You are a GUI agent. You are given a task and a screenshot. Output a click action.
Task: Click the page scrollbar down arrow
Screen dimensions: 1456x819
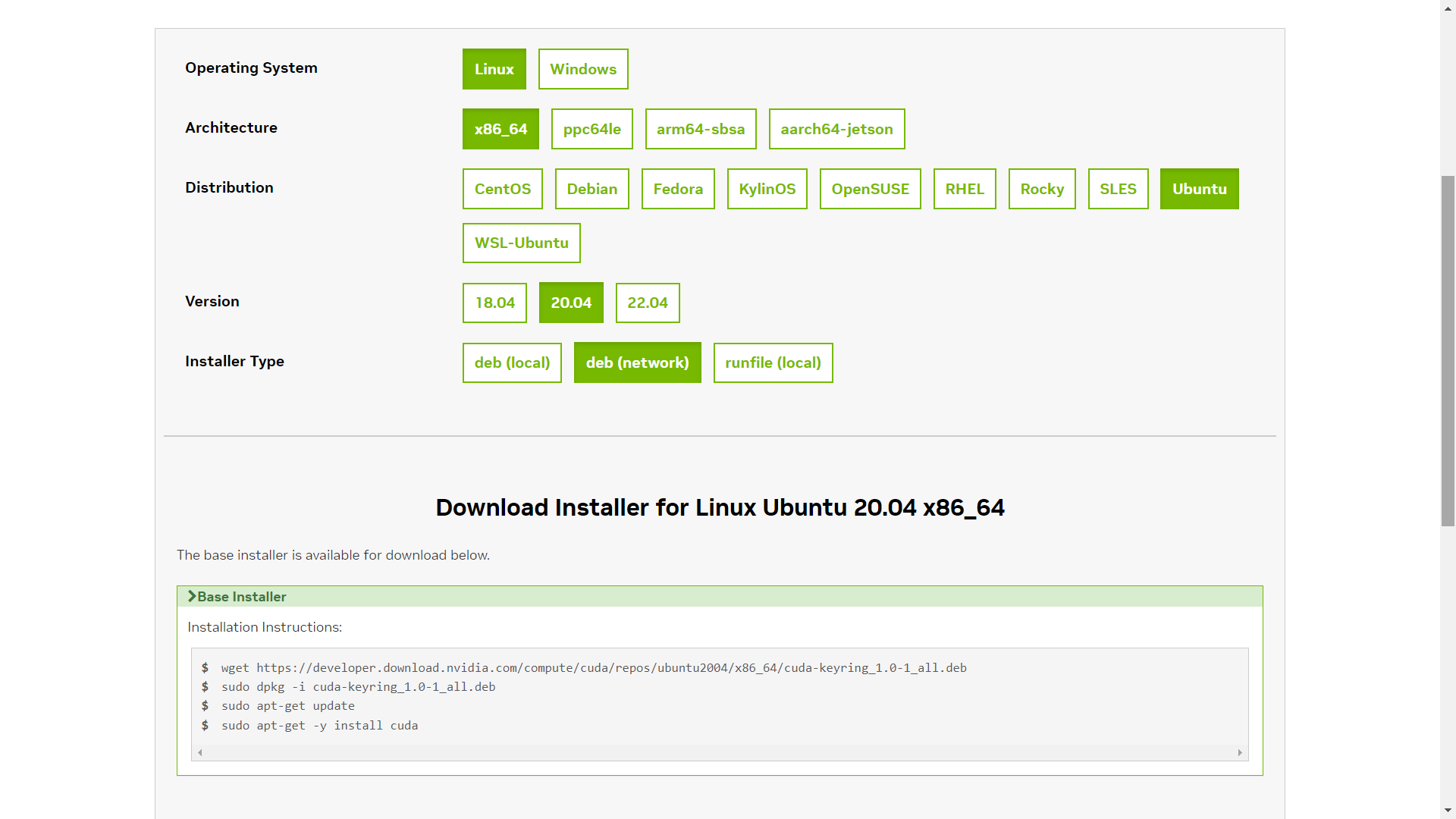click(x=1448, y=811)
